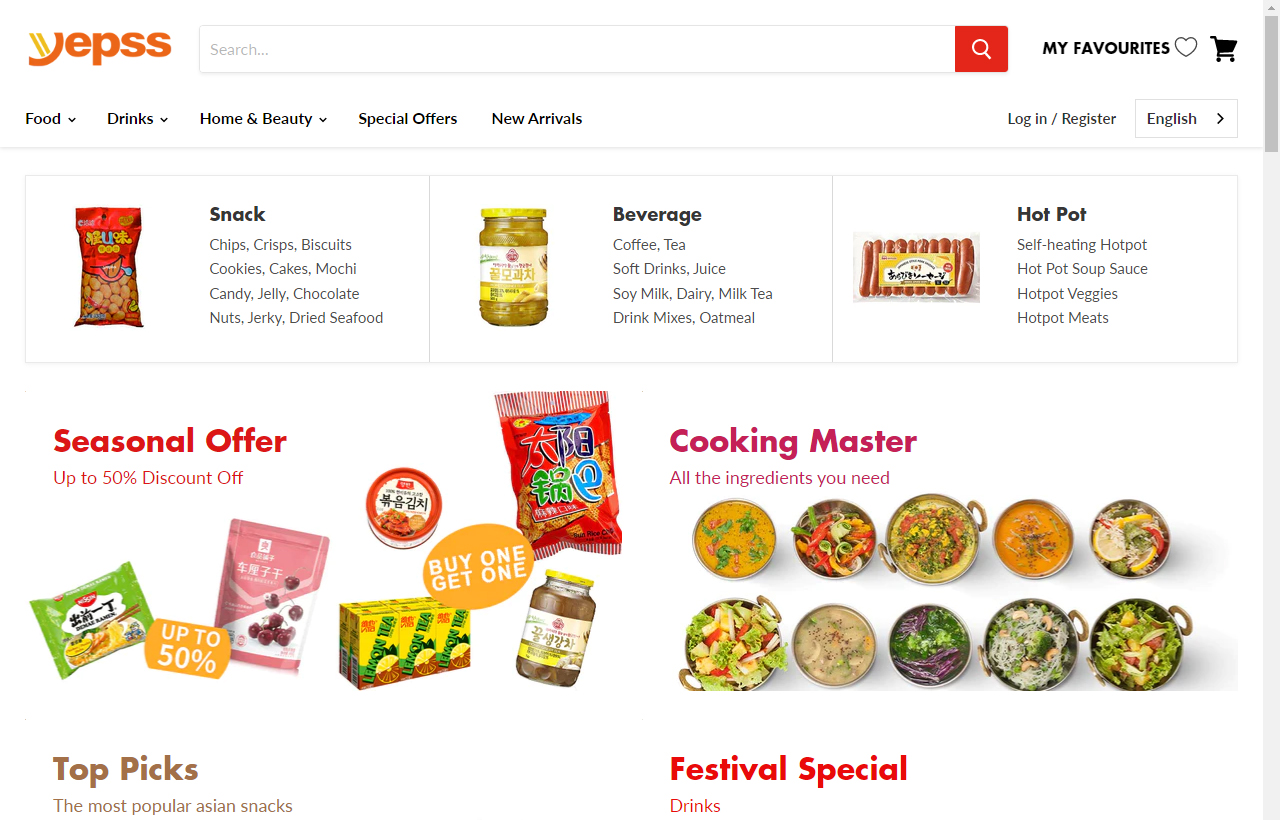Open the New Arrivals menu item

pos(537,118)
